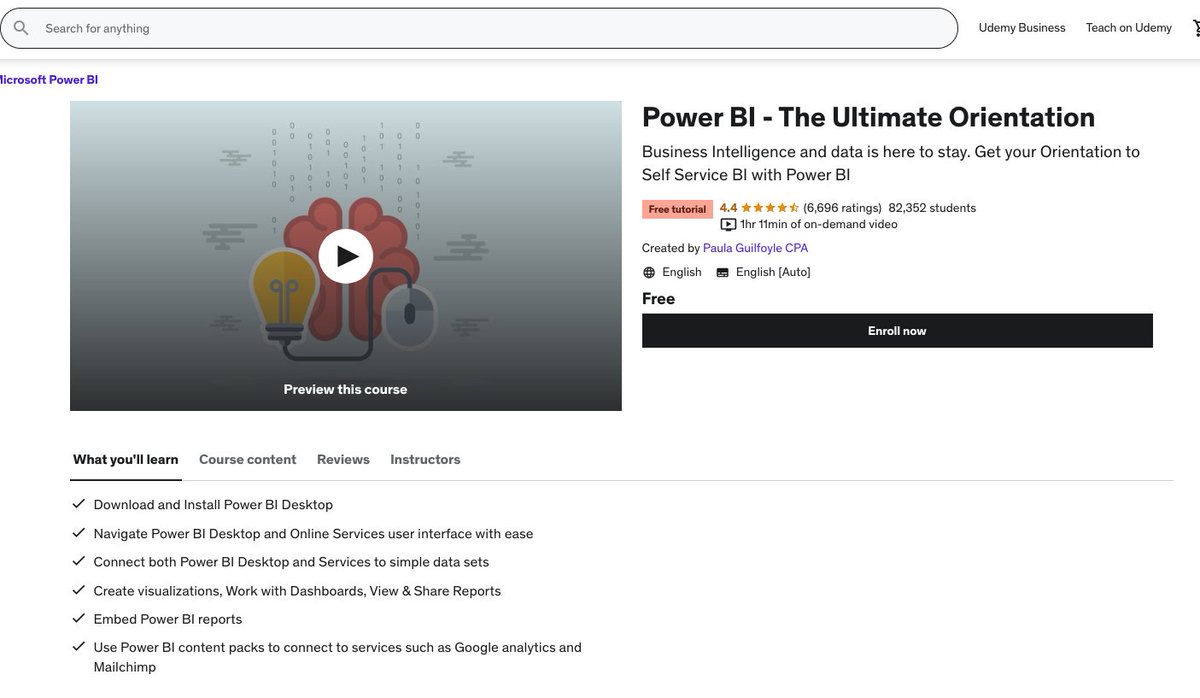The image size is (1200, 698).
Task: Click the Teach on Udemy link
Action: [1128, 27]
